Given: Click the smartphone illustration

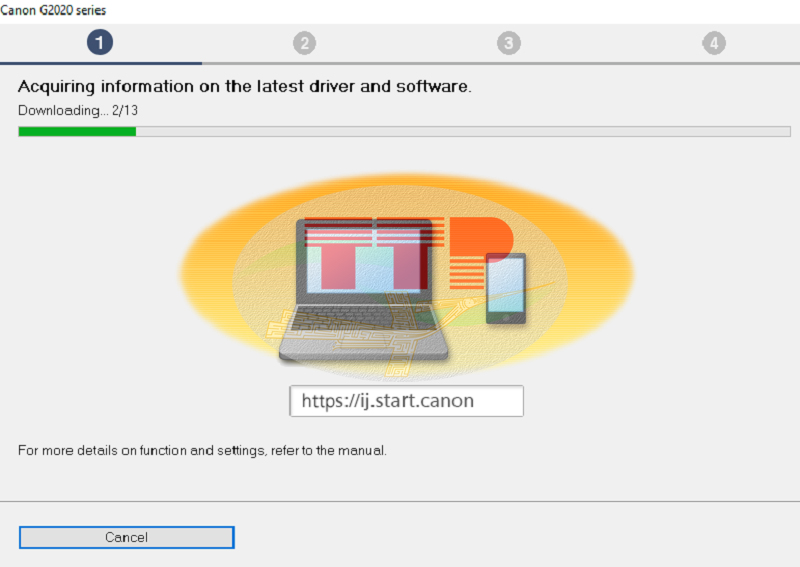Looking at the screenshot, I should tap(506, 288).
